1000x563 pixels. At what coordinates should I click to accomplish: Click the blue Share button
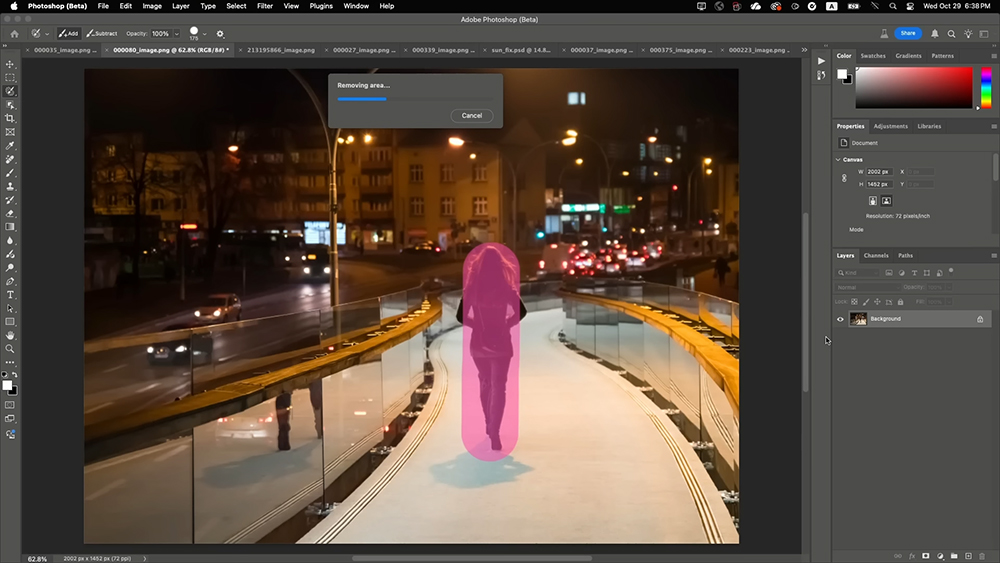point(908,33)
